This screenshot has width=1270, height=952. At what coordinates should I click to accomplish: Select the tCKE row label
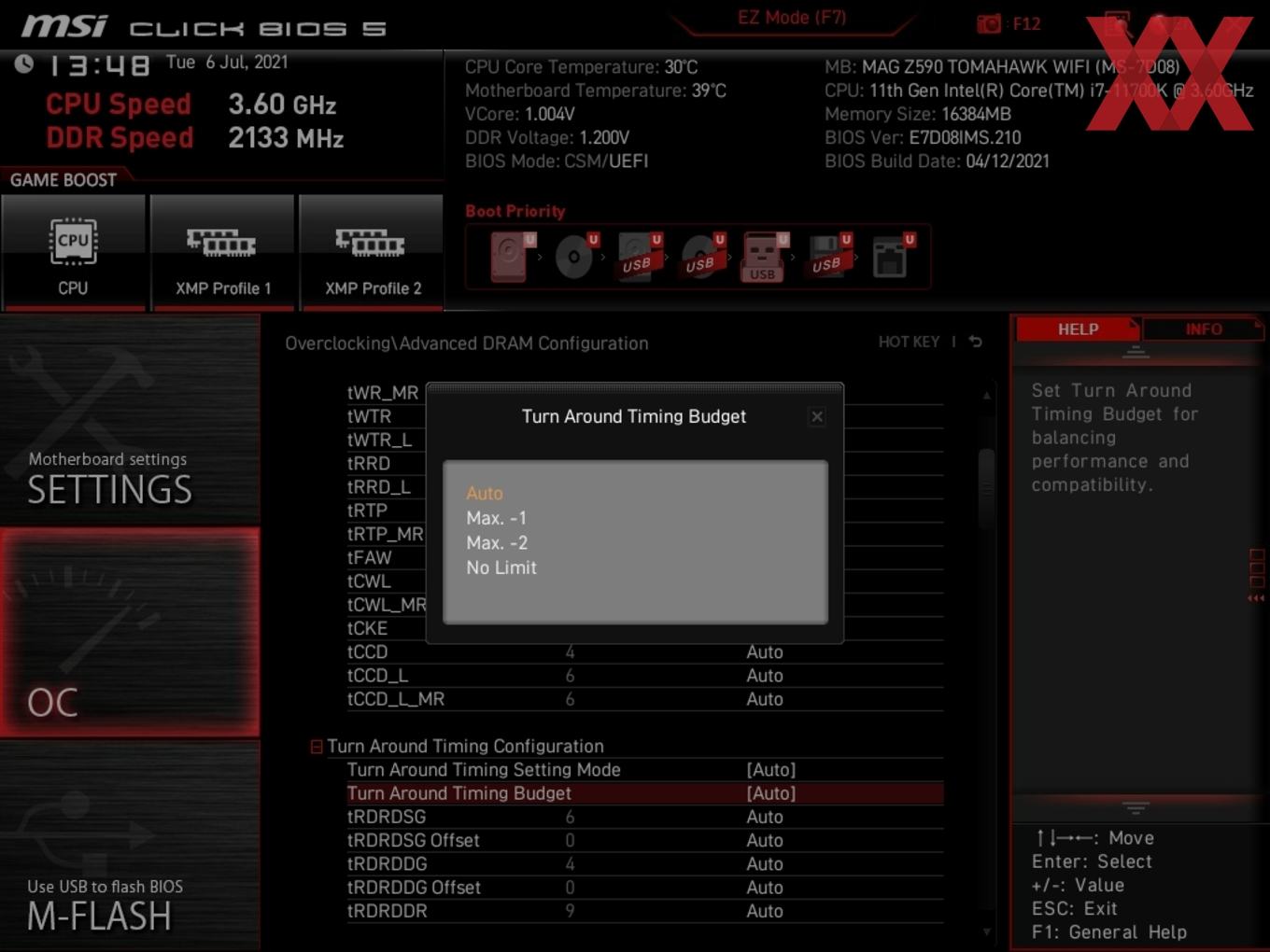(x=367, y=628)
